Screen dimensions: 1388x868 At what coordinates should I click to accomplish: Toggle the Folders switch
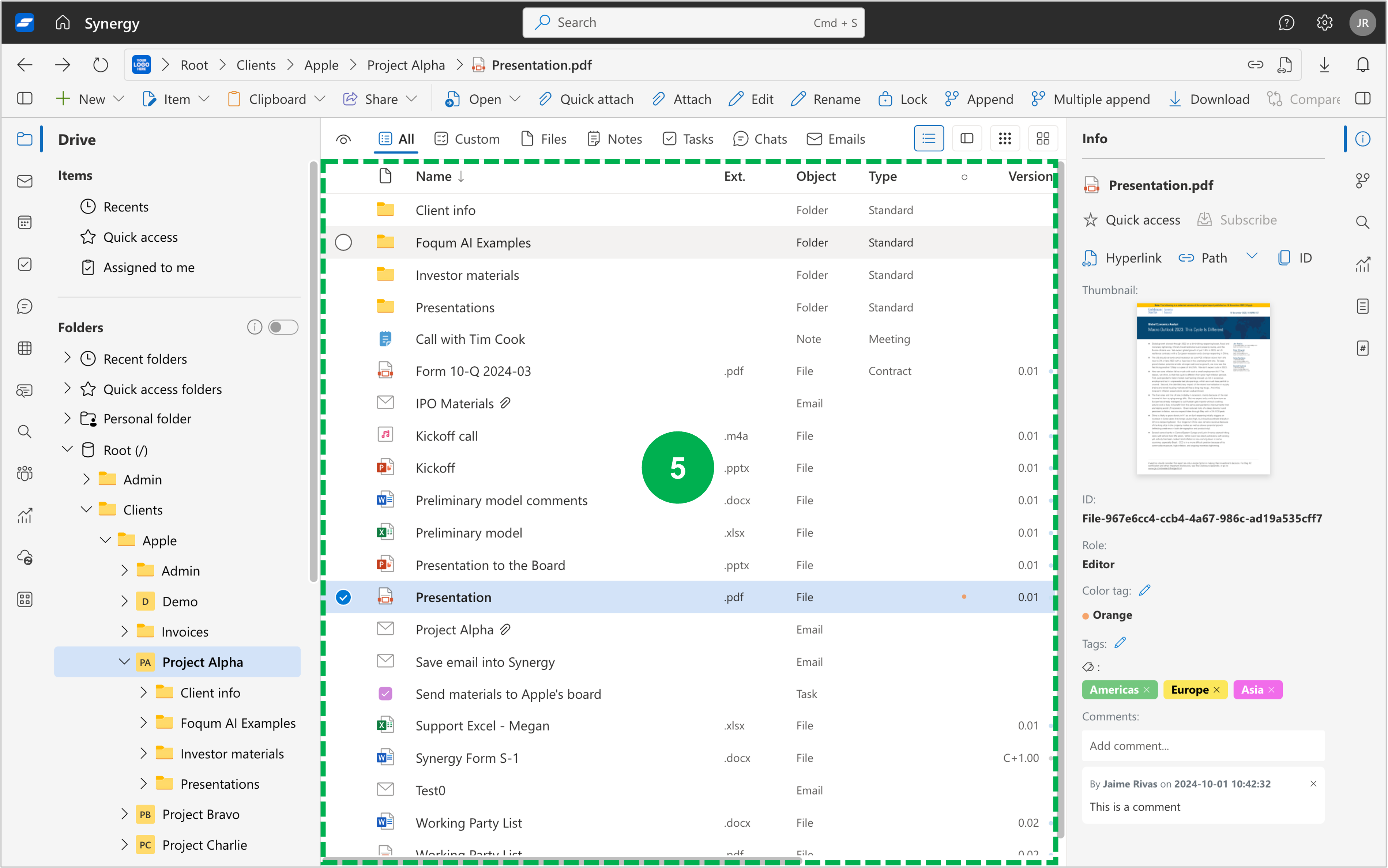(283, 327)
